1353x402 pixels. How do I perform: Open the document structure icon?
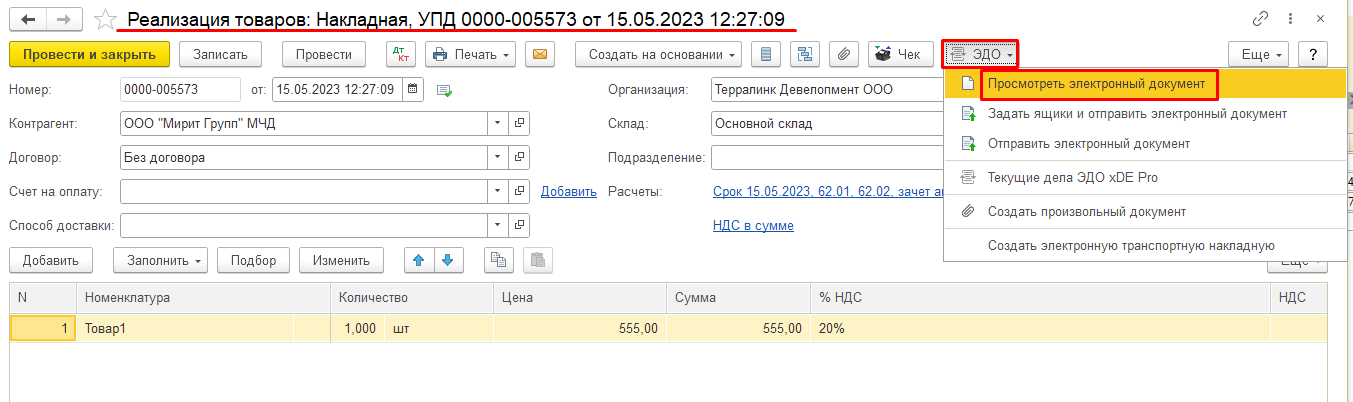(806, 54)
